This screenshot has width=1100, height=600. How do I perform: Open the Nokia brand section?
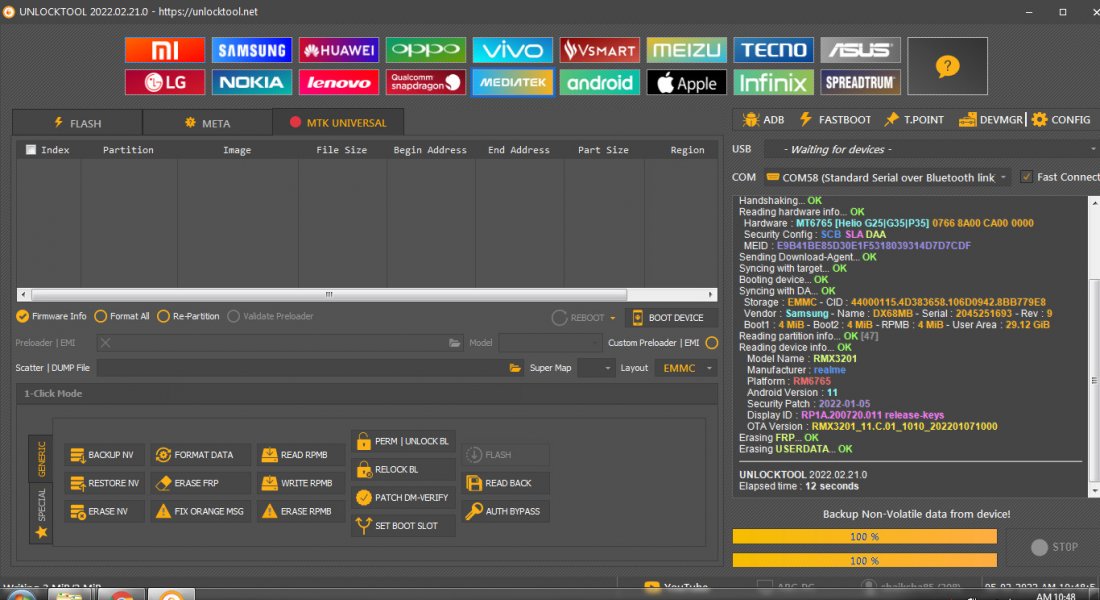coord(252,82)
